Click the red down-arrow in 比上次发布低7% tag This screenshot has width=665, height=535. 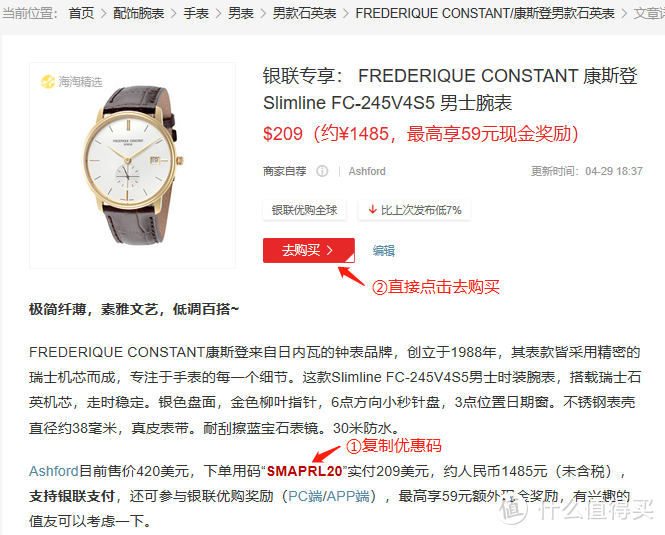(372, 210)
